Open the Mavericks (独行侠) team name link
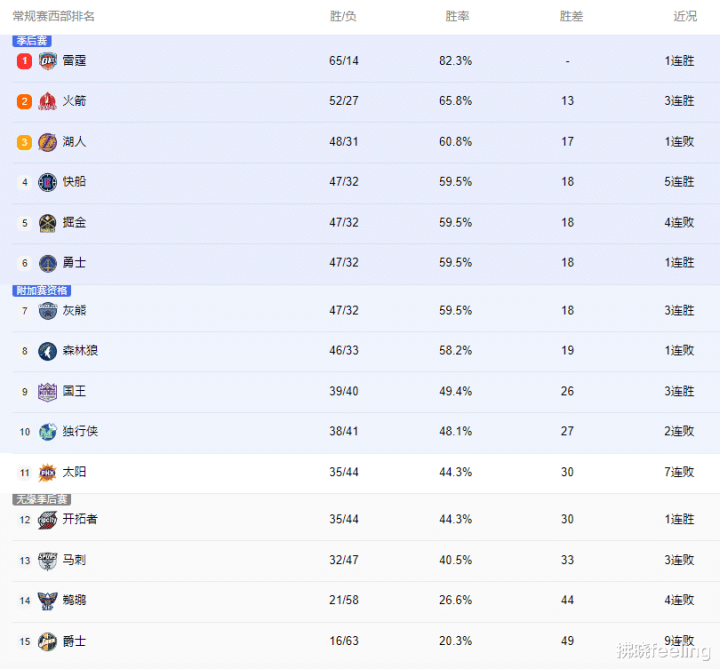Image resolution: width=720 pixels, height=669 pixels. (x=80, y=432)
